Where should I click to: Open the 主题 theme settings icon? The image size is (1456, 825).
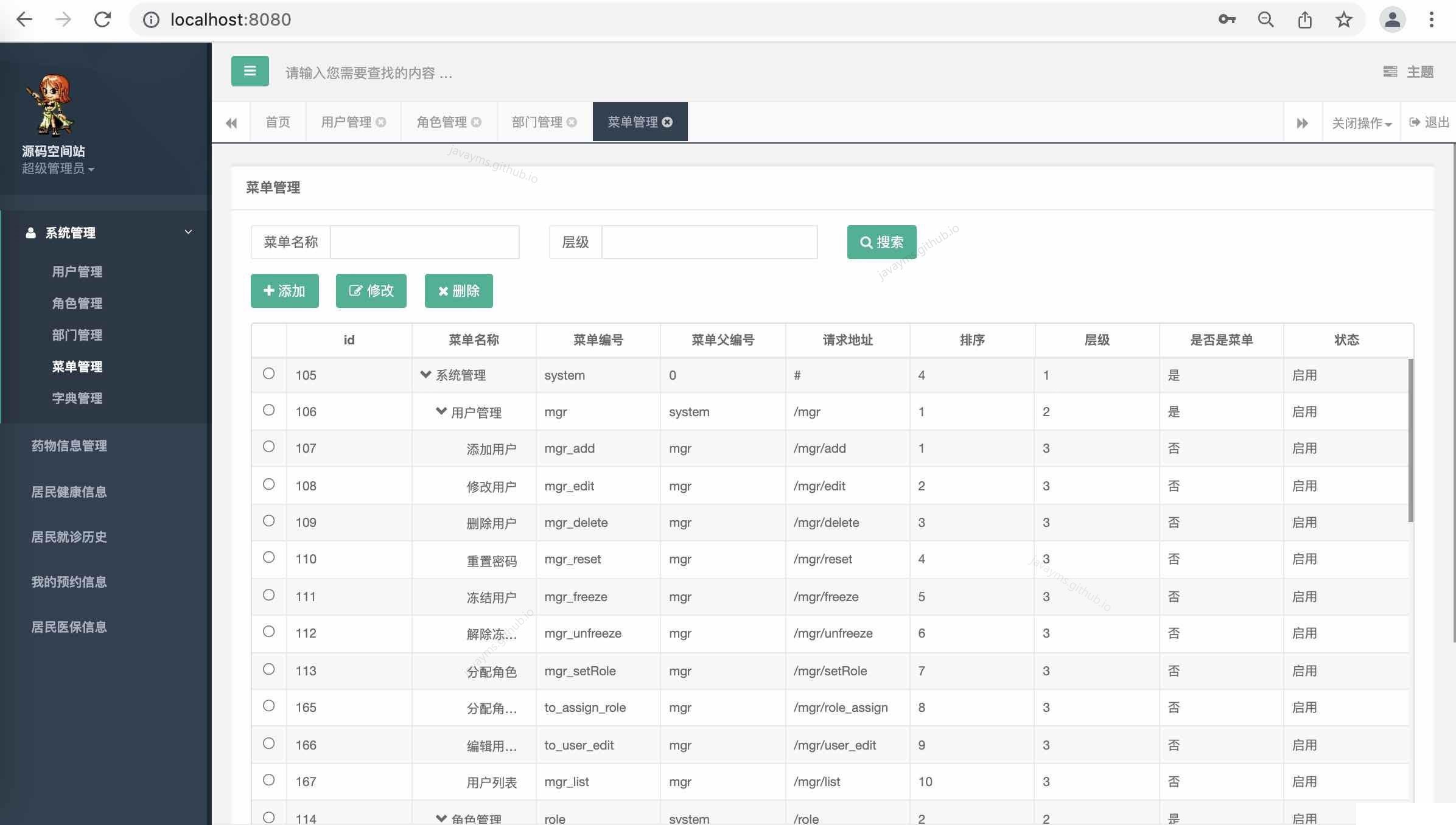click(x=1390, y=72)
